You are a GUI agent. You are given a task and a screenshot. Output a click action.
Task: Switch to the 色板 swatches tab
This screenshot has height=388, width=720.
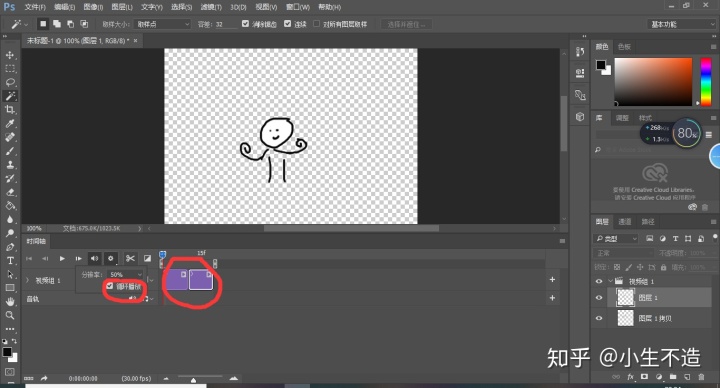tap(624, 46)
